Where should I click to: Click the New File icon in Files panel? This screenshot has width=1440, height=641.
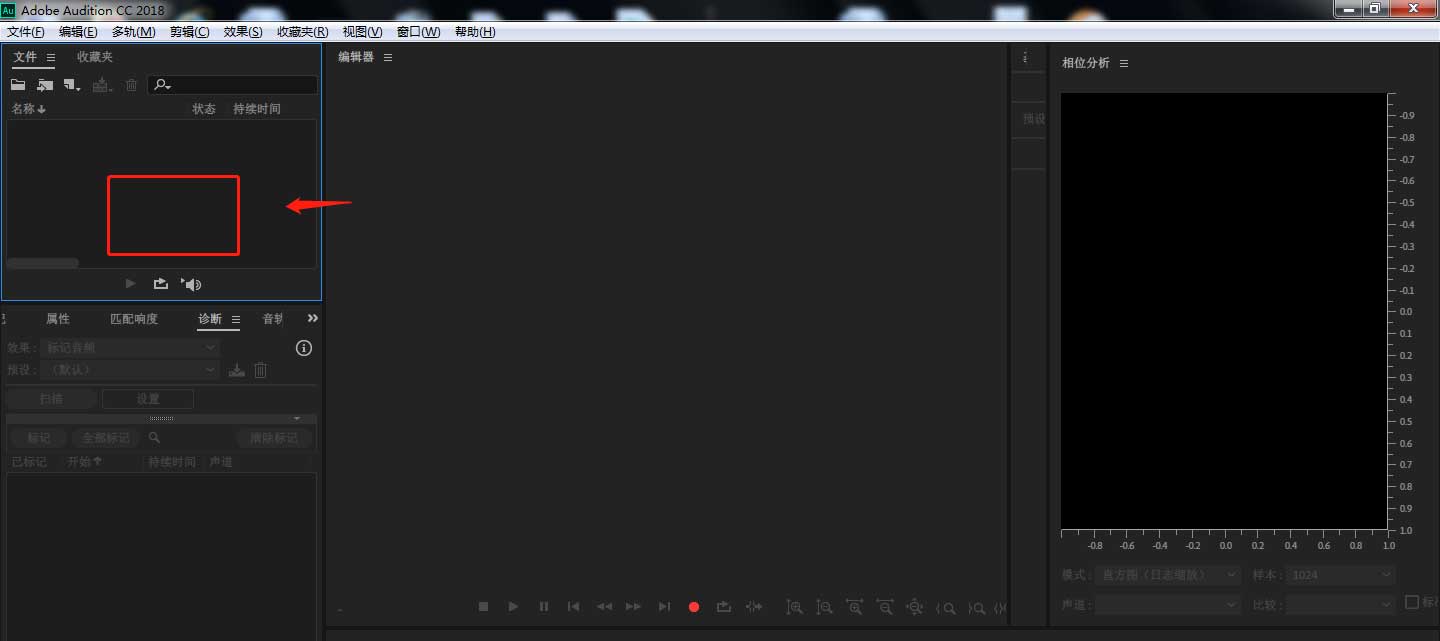72,85
